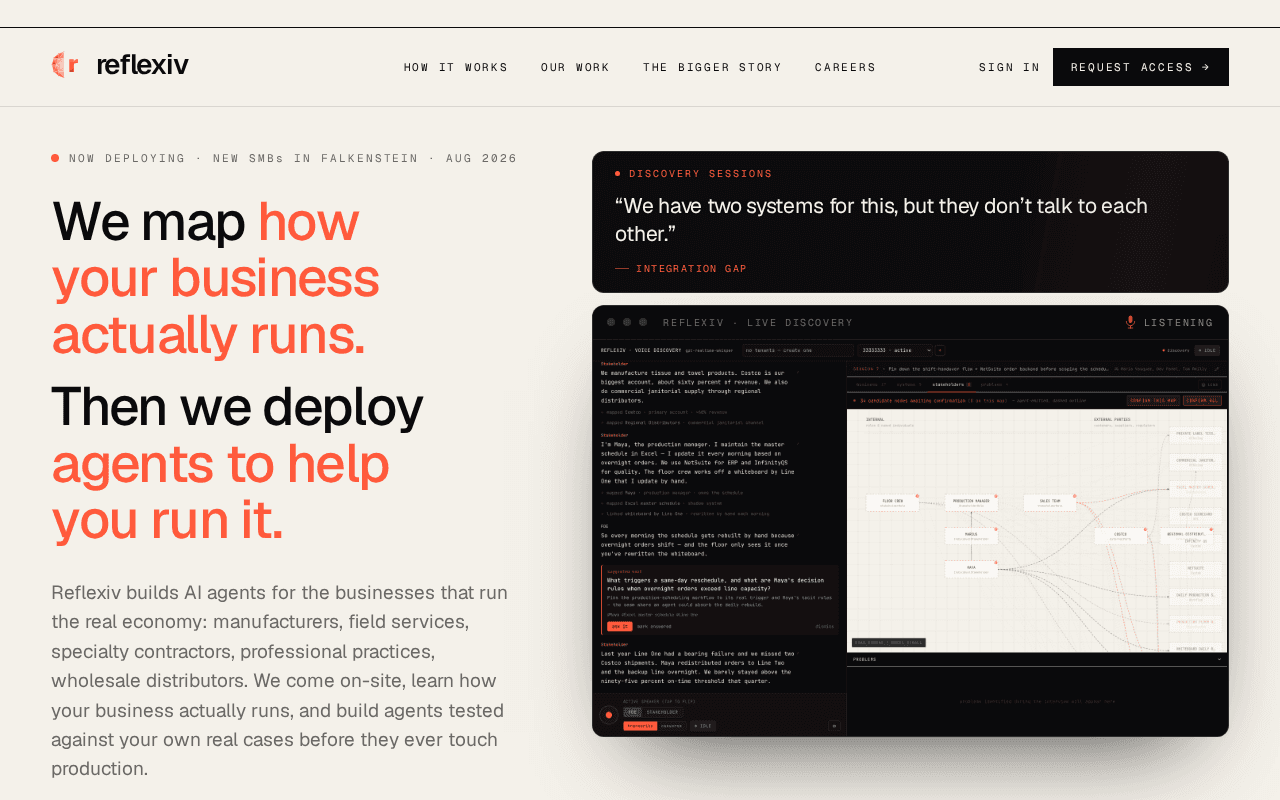
Task: Visit the CAREERS nav link
Action: [845, 68]
